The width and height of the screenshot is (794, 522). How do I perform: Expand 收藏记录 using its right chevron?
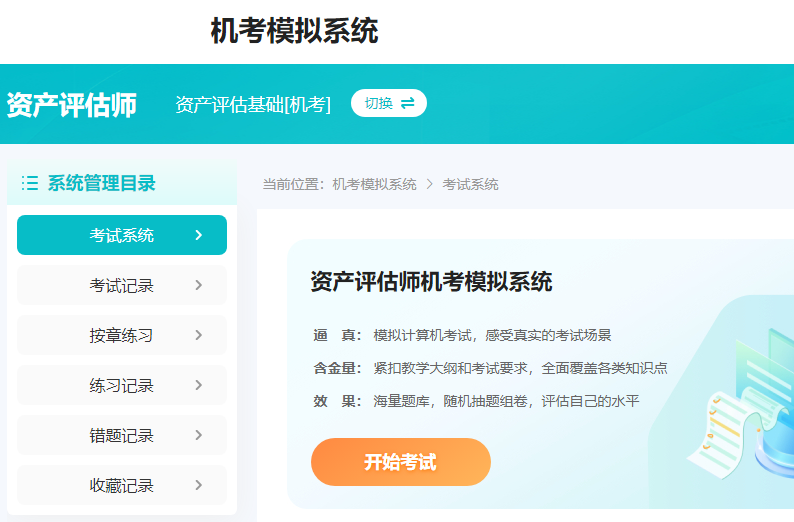tap(198, 485)
